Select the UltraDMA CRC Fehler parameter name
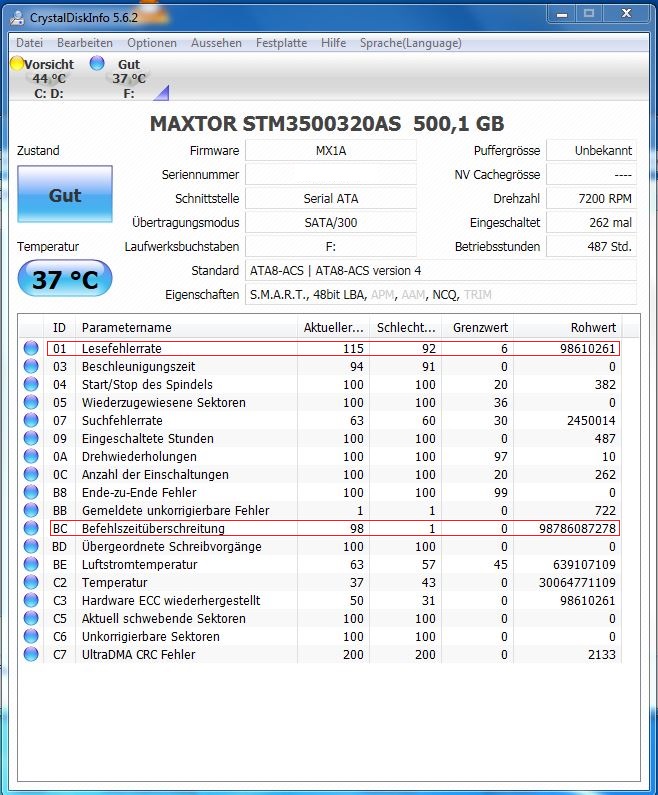The width and height of the screenshot is (658, 795). (138, 655)
